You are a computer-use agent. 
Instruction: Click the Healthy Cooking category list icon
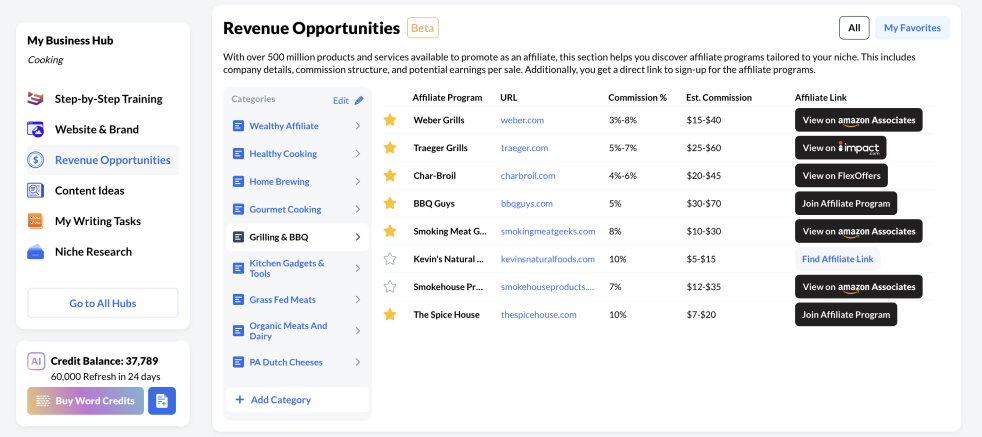pyautogui.click(x=238, y=153)
